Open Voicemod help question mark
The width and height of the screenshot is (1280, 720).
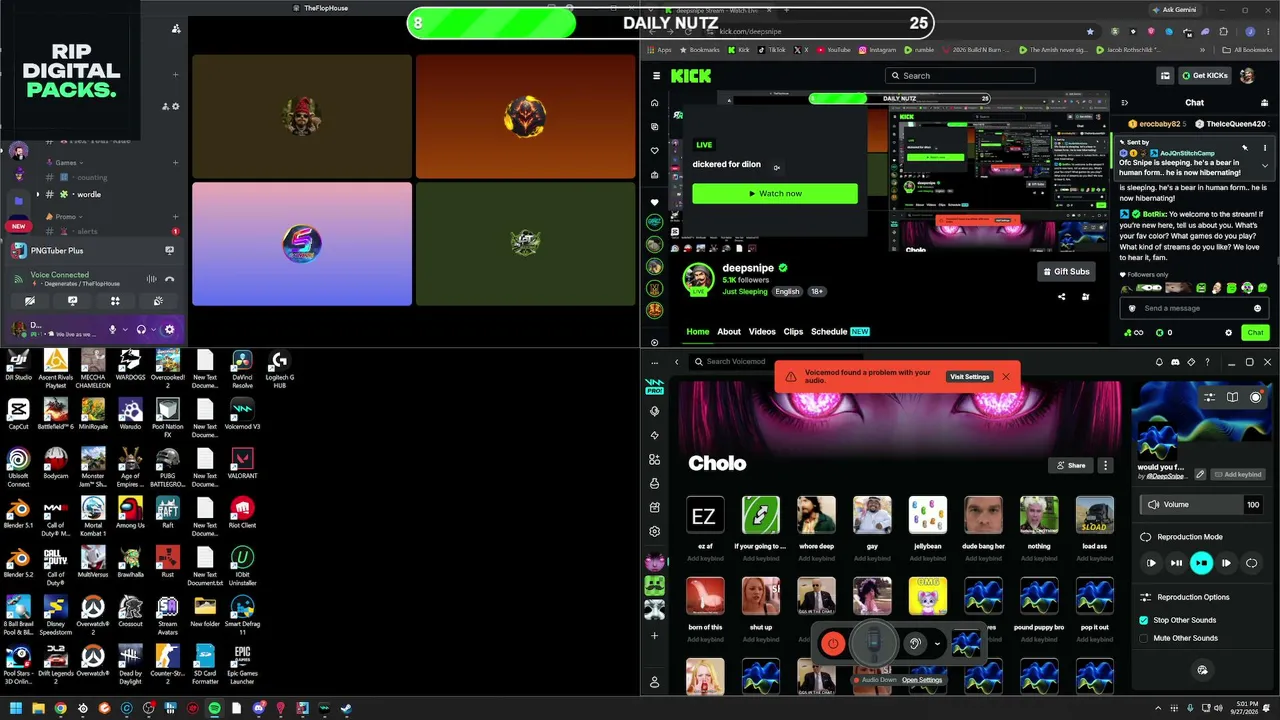[x=1207, y=362]
